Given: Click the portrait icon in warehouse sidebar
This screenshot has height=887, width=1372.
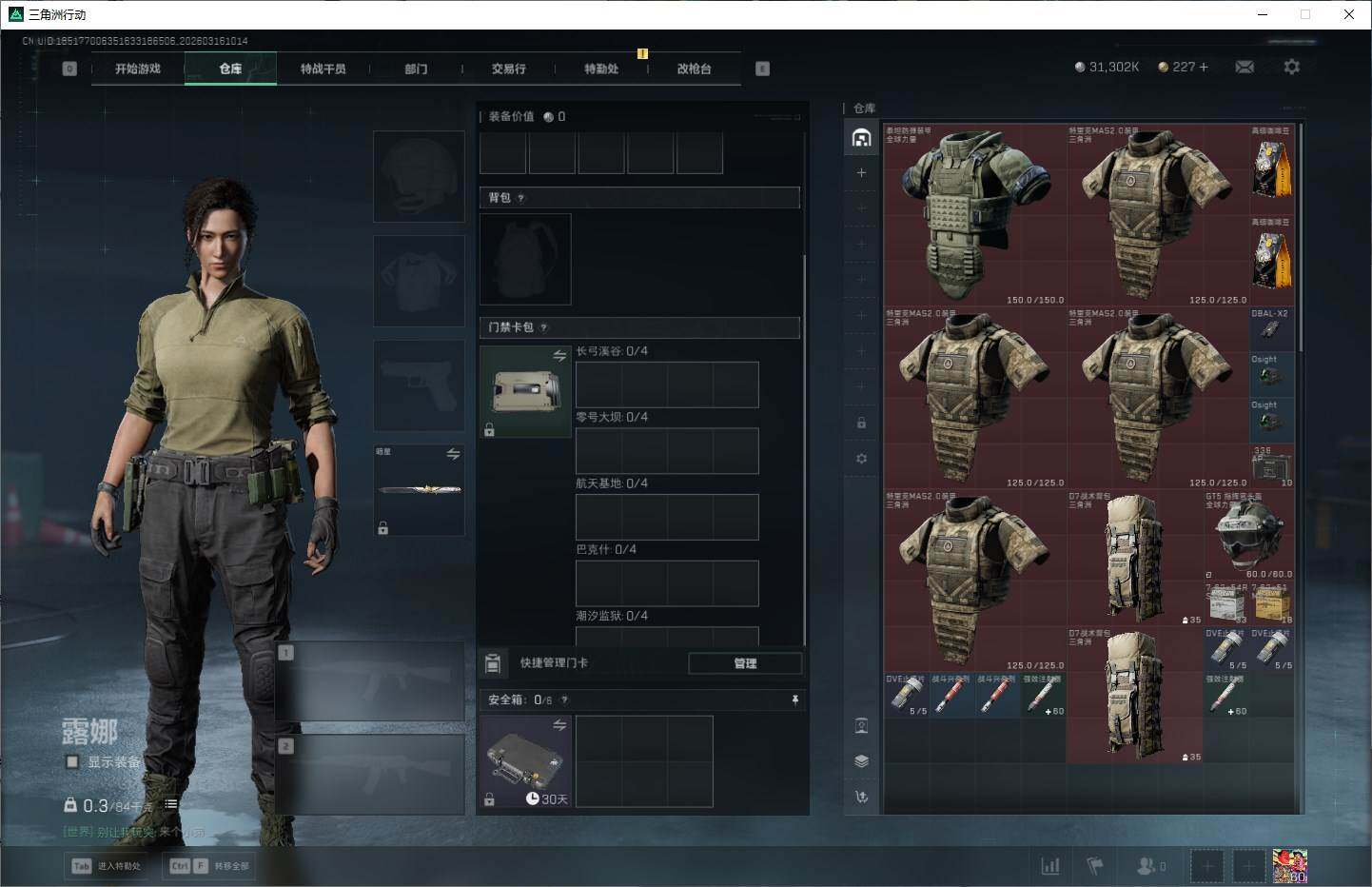Looking at the screenshot, I should click(x=861, y=726).
